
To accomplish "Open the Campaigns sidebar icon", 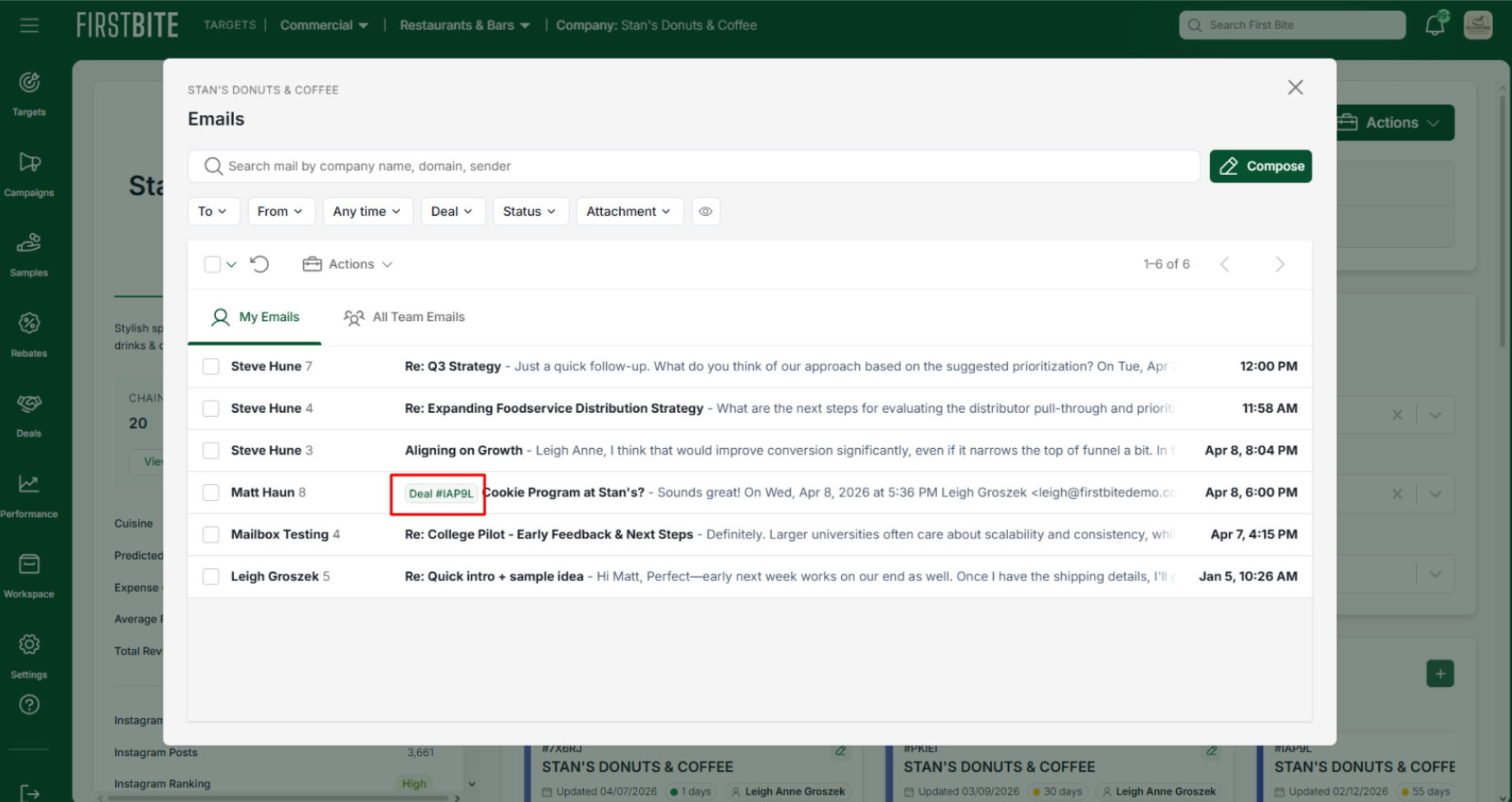I will [x=29, y=173].
